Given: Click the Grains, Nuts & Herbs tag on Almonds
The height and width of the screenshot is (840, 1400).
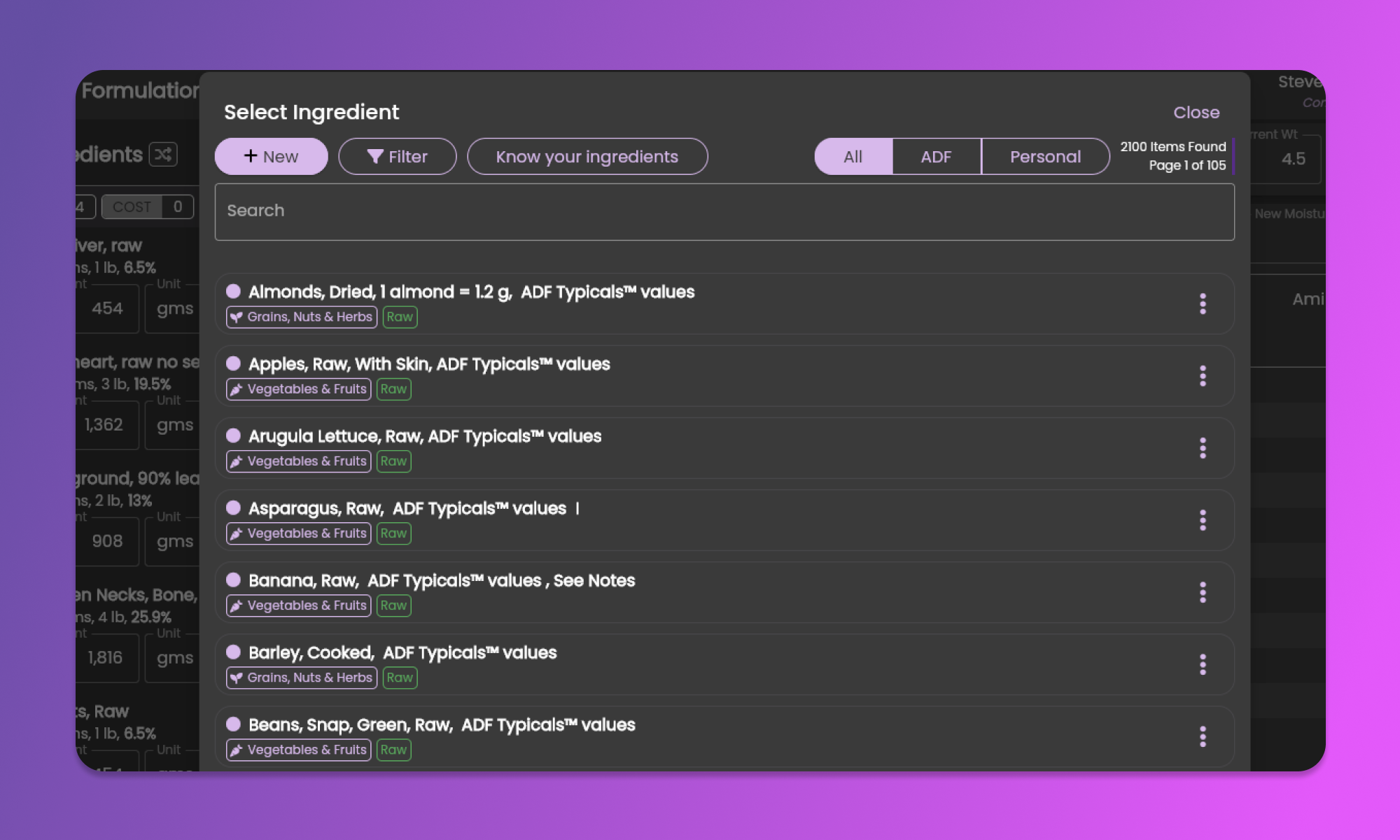Looking at the screenshot, I should coord(302,317).
